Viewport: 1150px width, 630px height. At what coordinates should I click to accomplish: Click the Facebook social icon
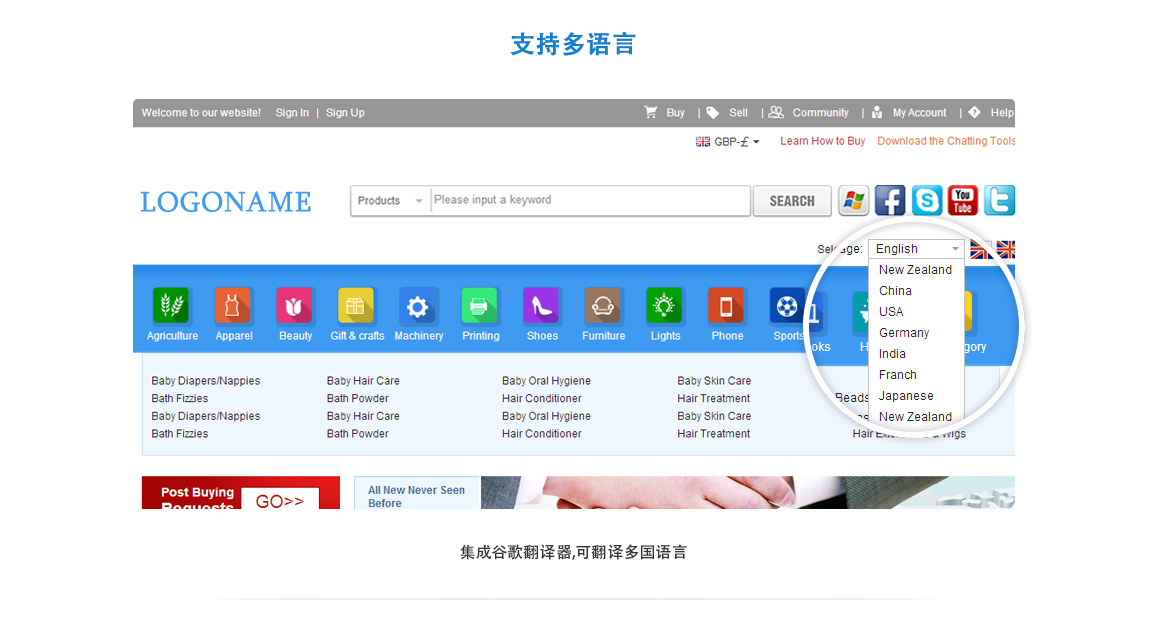[890, 200]
